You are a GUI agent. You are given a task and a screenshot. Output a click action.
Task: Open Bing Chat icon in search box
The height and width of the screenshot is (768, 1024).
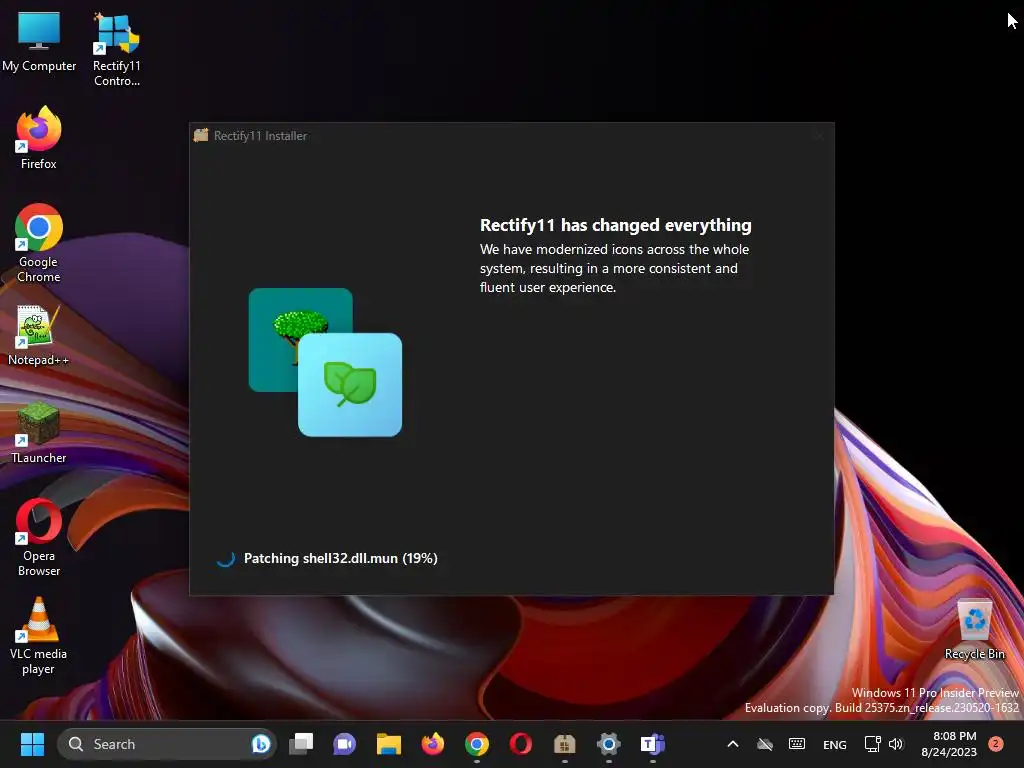tap(261, 744)
